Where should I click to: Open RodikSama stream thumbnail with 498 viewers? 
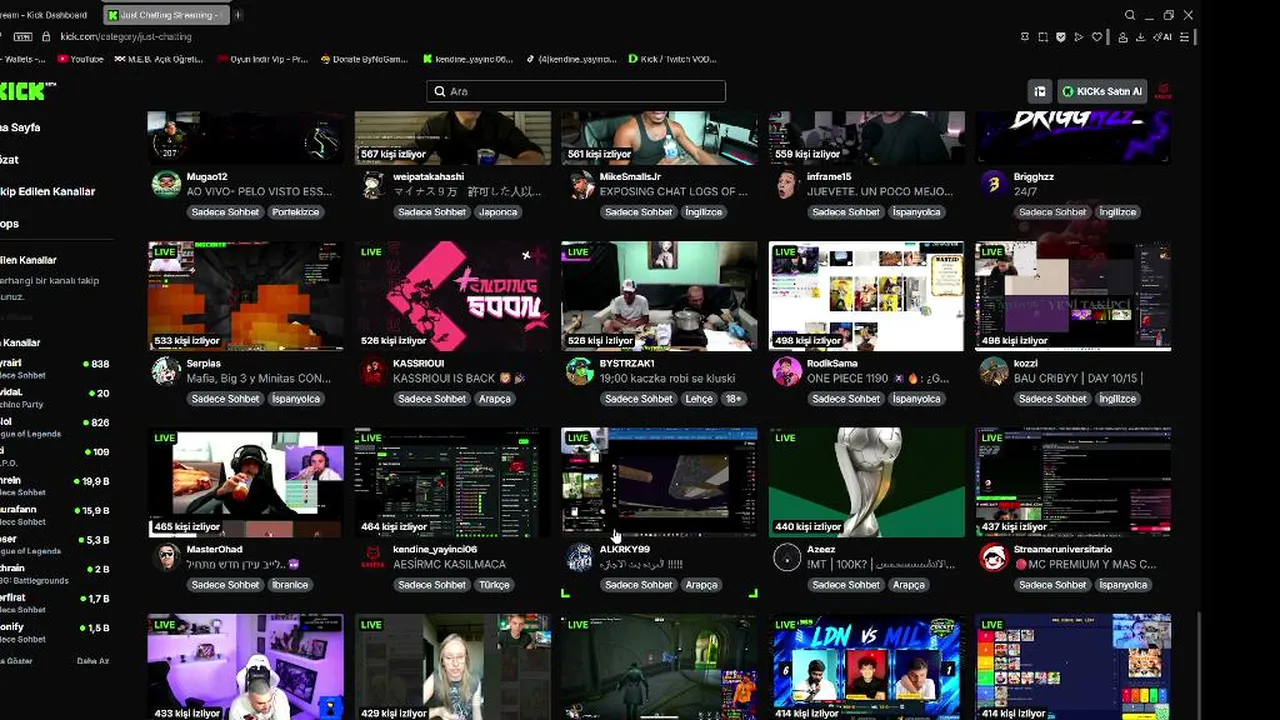(867, 296)
